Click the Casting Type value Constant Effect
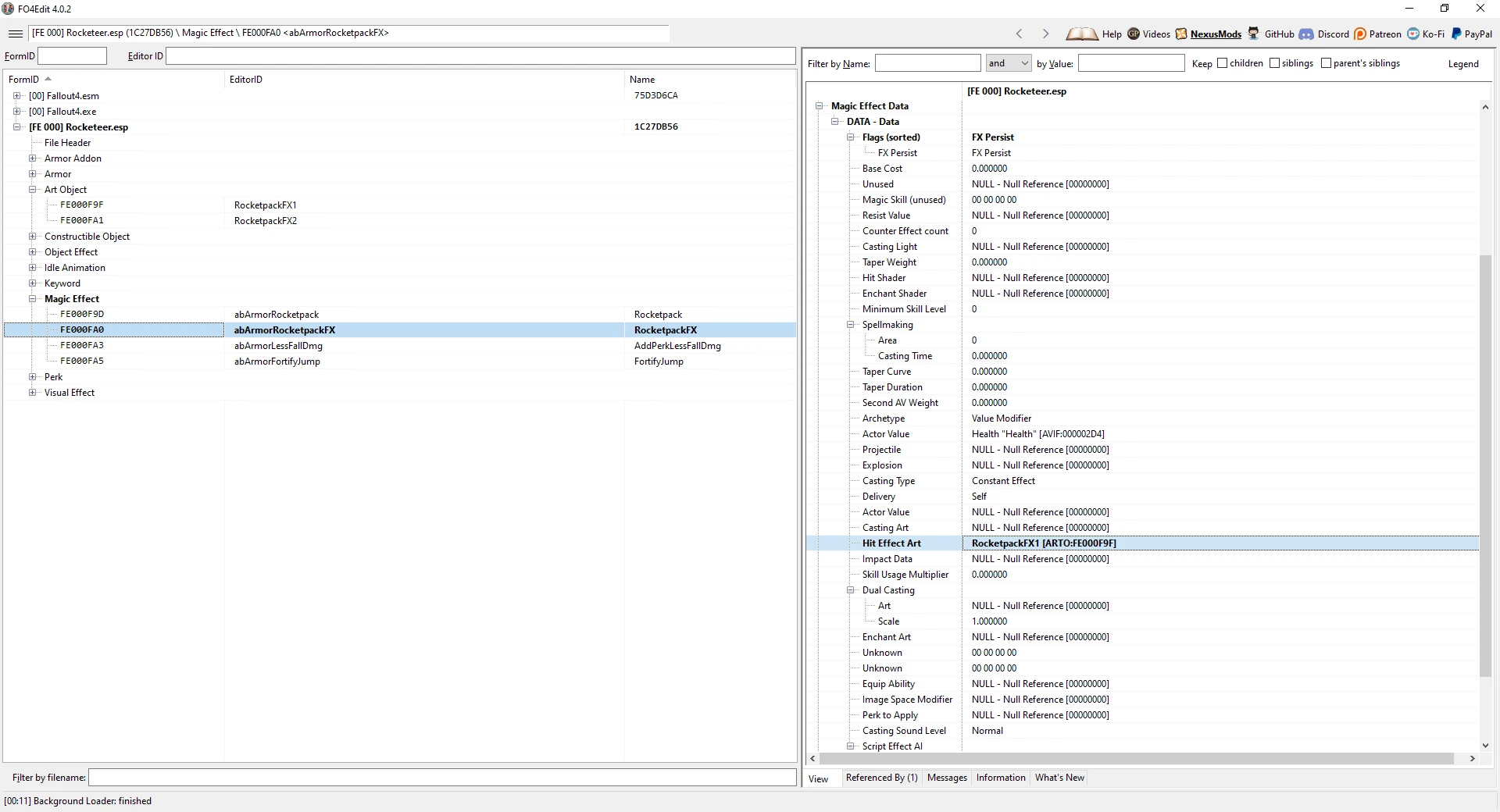The width and height of the screenshot is (1500, 812). pos(1003,481)
